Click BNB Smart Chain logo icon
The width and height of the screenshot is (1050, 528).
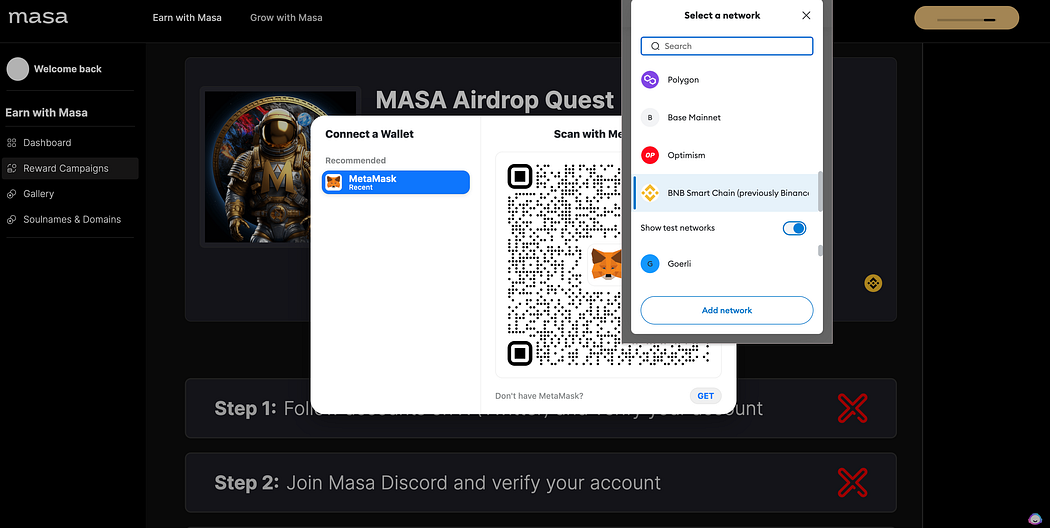(x=650, y=193)
